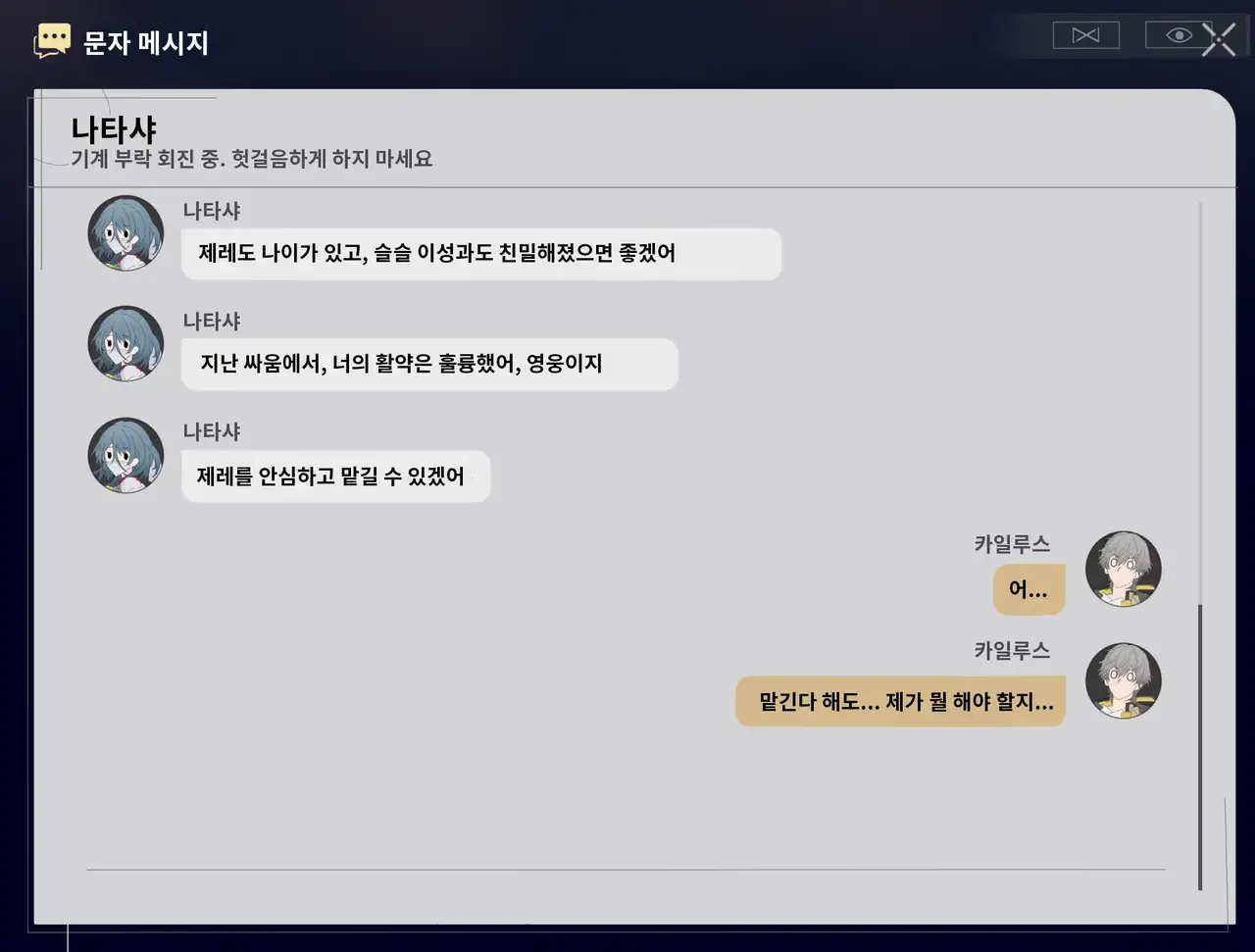Click sender name 나타샤 above first message

click(212, 211)
